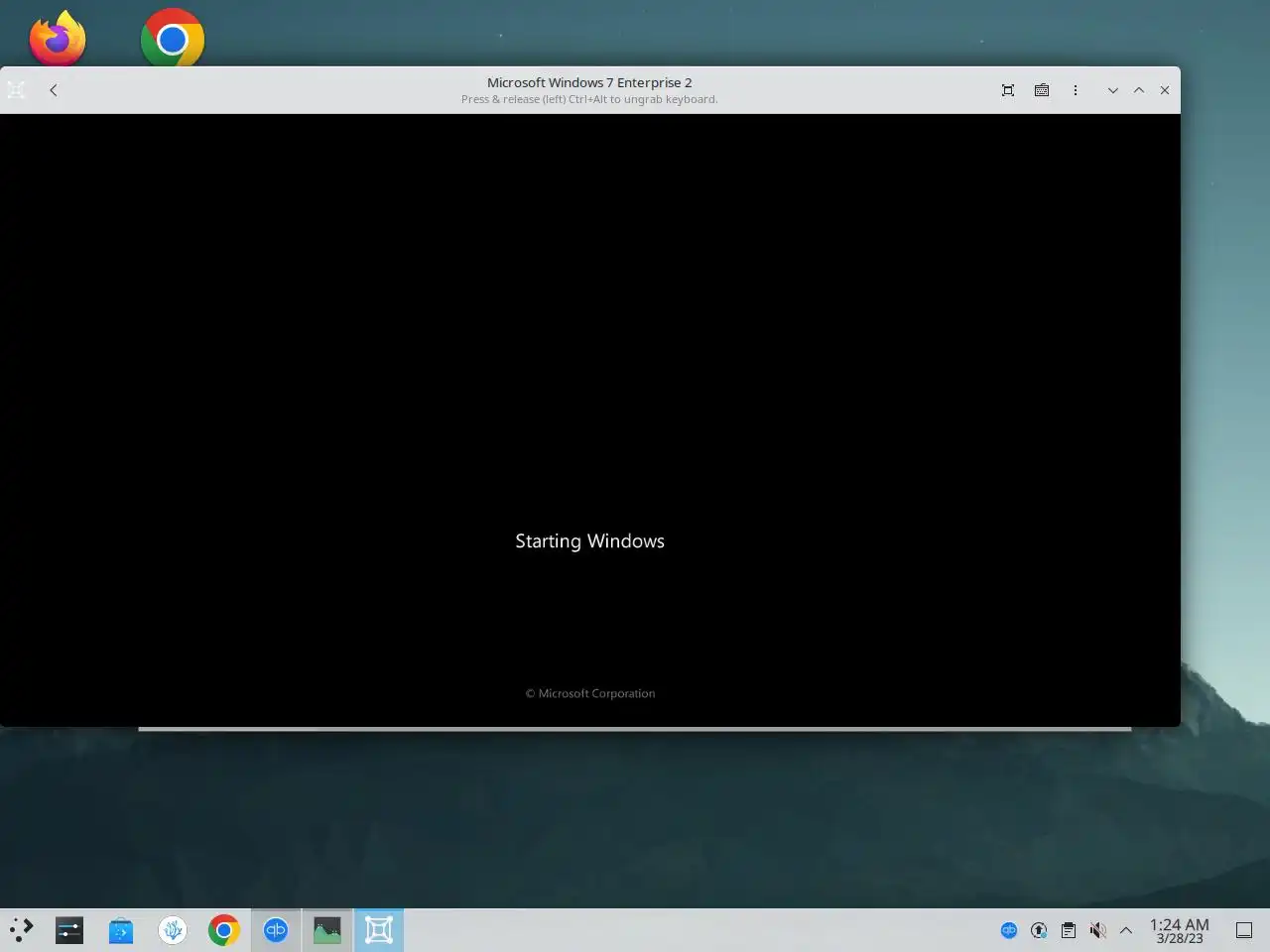Viewport: 1270px width, 952px height.
Task: Expand hidden system tray icons
Action: click(1126, 930)
